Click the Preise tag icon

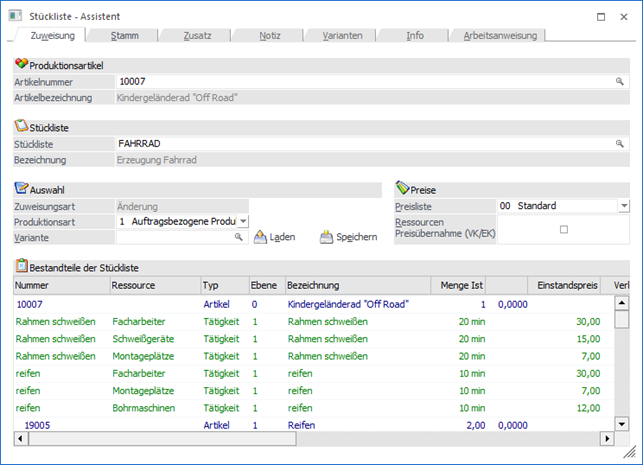coord(402,188)
